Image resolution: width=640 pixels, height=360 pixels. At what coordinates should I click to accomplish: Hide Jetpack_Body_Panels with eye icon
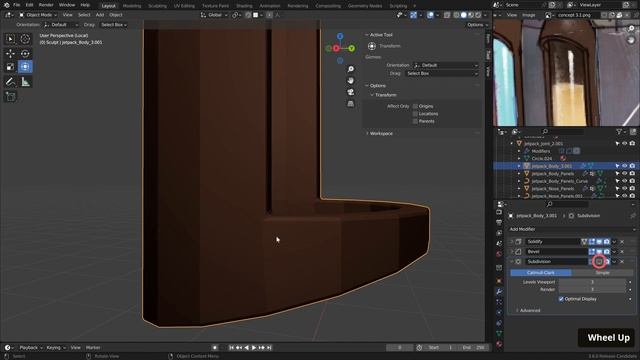[x=624, y=173]
